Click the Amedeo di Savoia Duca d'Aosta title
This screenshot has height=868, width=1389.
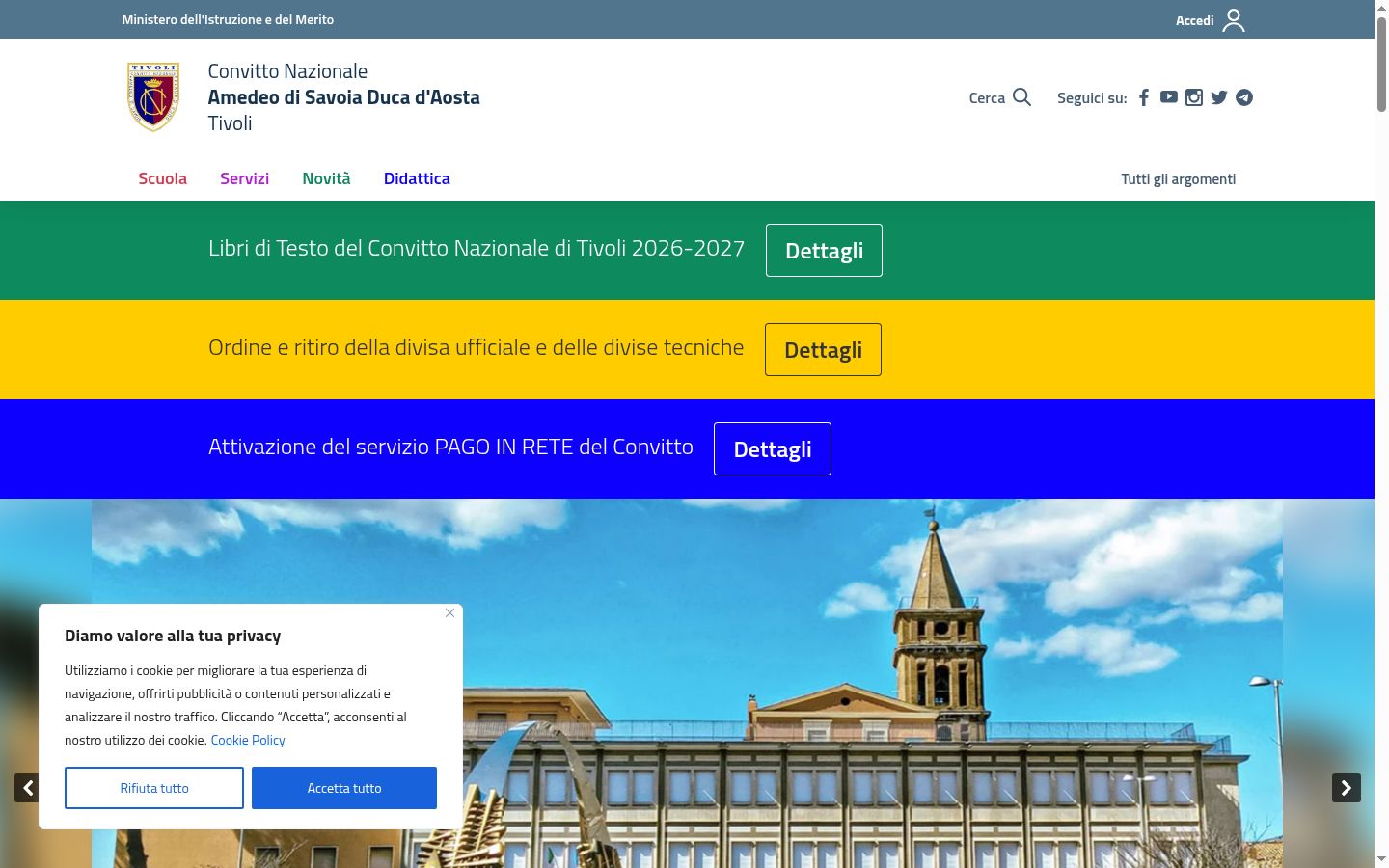pos(344,97)
